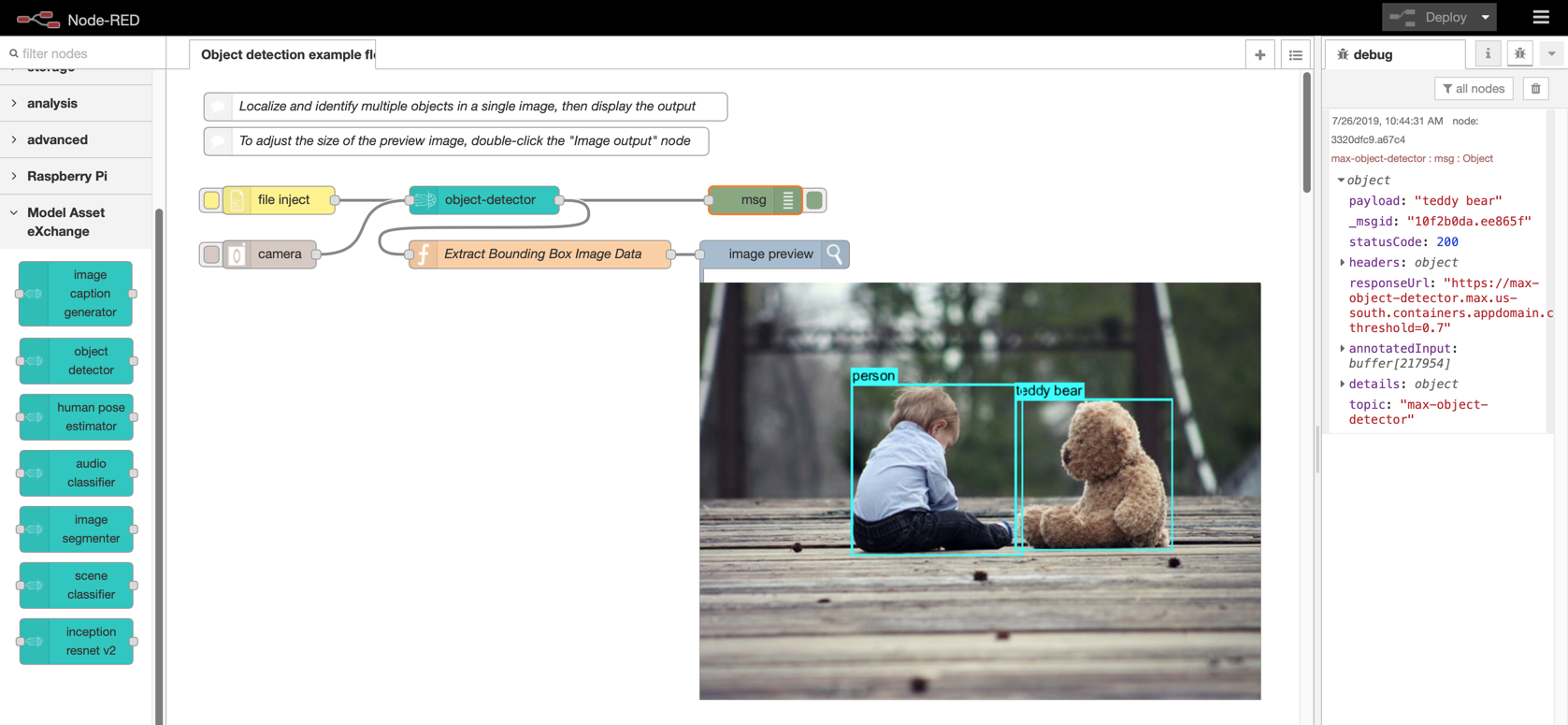Filter debug output via all nodes
This screenshot has height=725, width=1568.
point(1474,89)
